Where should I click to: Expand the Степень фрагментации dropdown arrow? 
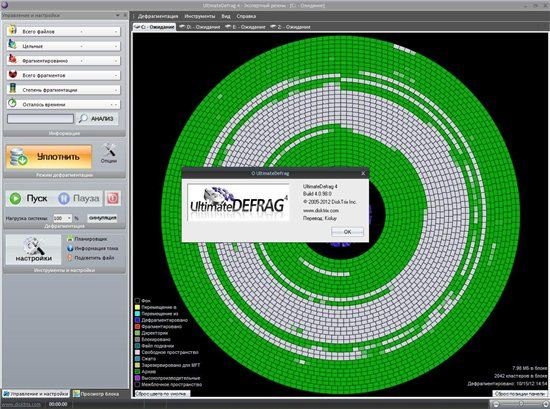tap(116, 90)
